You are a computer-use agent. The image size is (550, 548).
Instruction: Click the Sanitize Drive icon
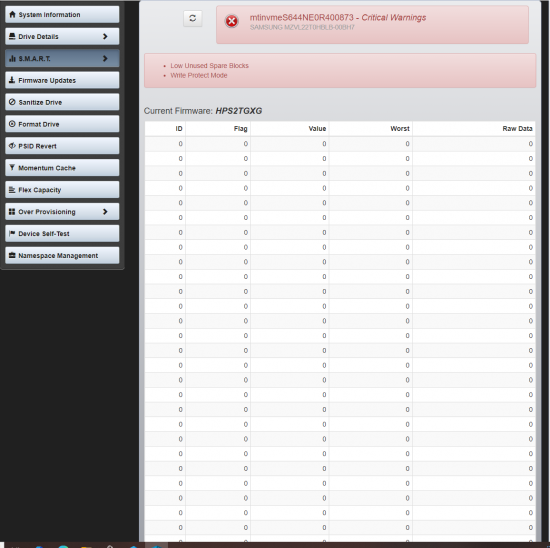tap(12, 102)
